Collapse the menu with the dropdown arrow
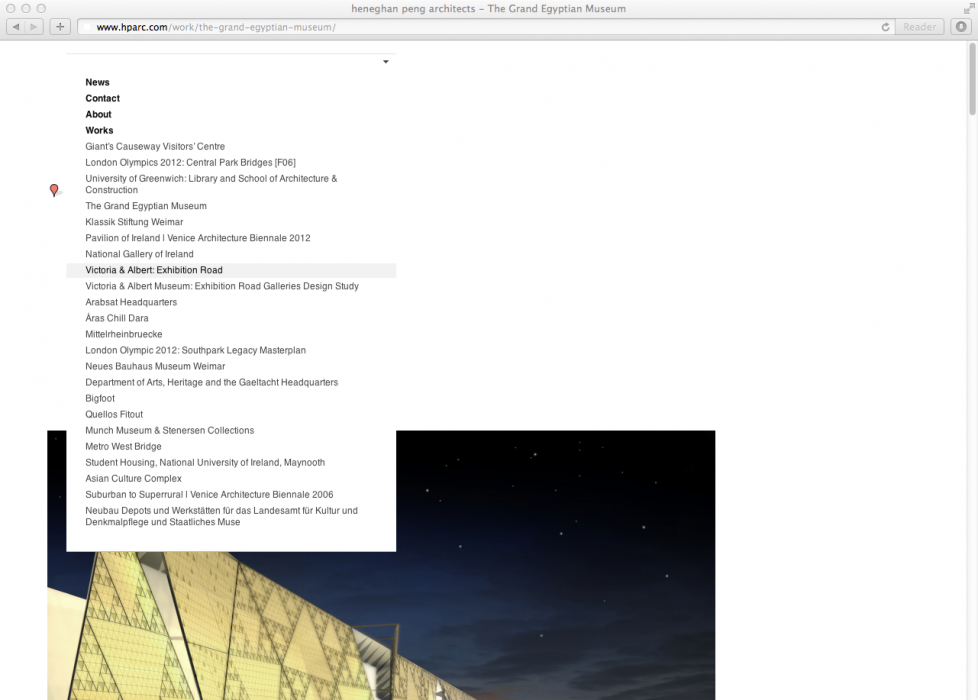This screenshot has width=978, height=700. click(386, 62)
